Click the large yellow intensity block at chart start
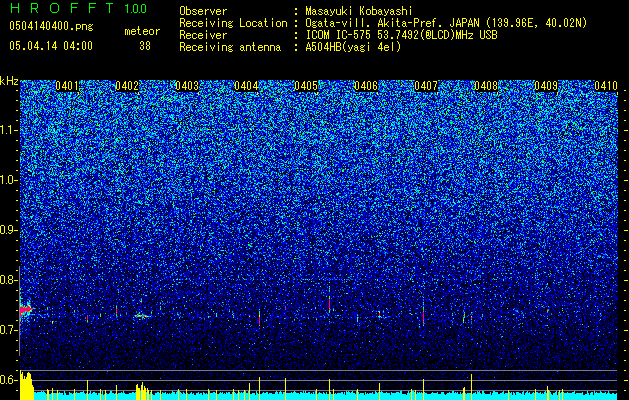Screen dimensions: 629x400 (x=27, y=386)
